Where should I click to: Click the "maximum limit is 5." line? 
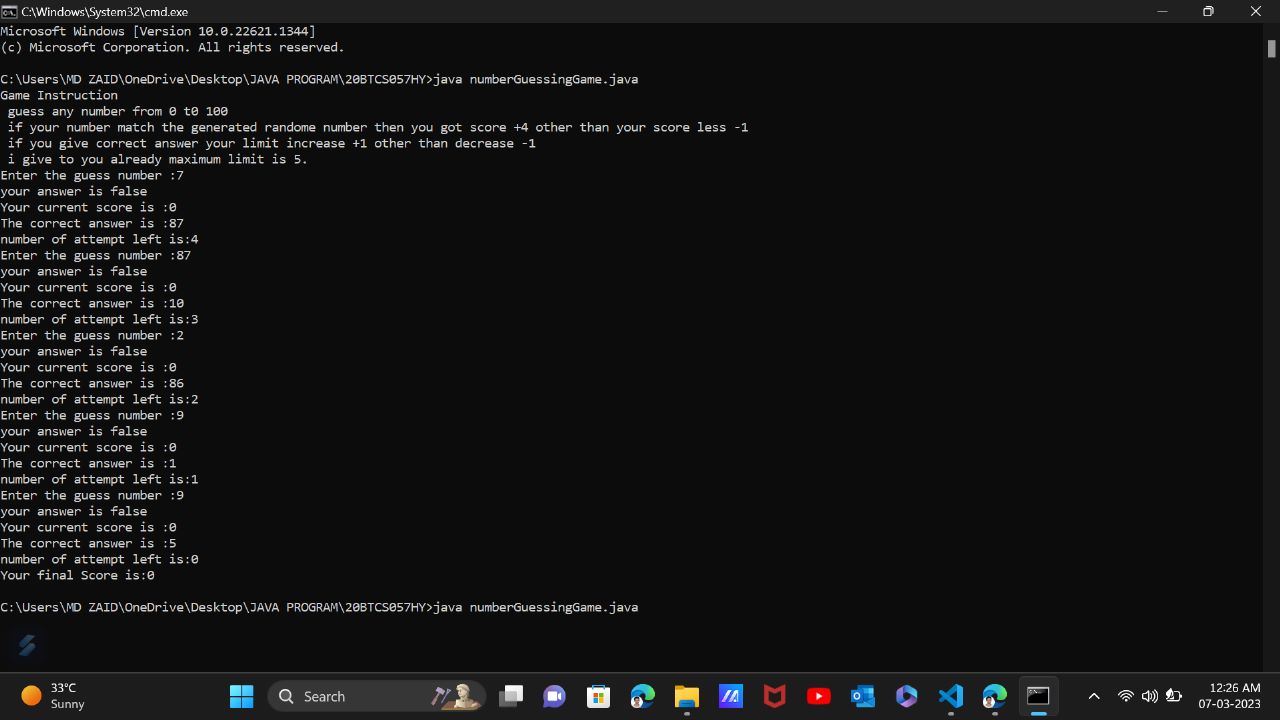(x=157, y=159)
